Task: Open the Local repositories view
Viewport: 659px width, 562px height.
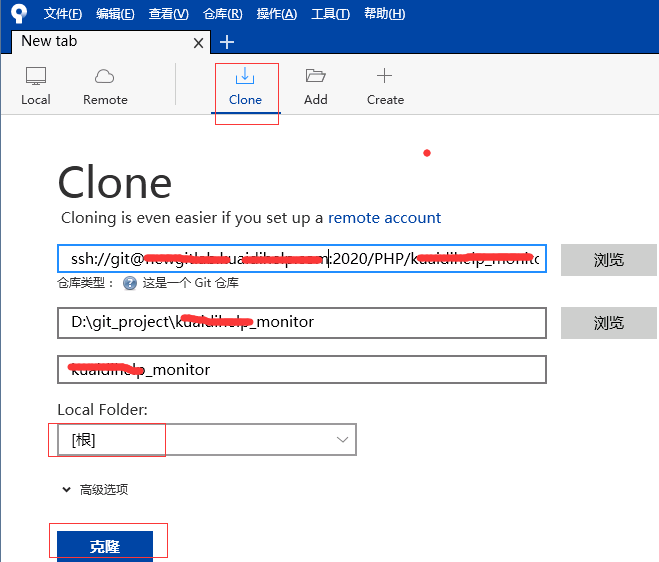Action: point(36,86)
